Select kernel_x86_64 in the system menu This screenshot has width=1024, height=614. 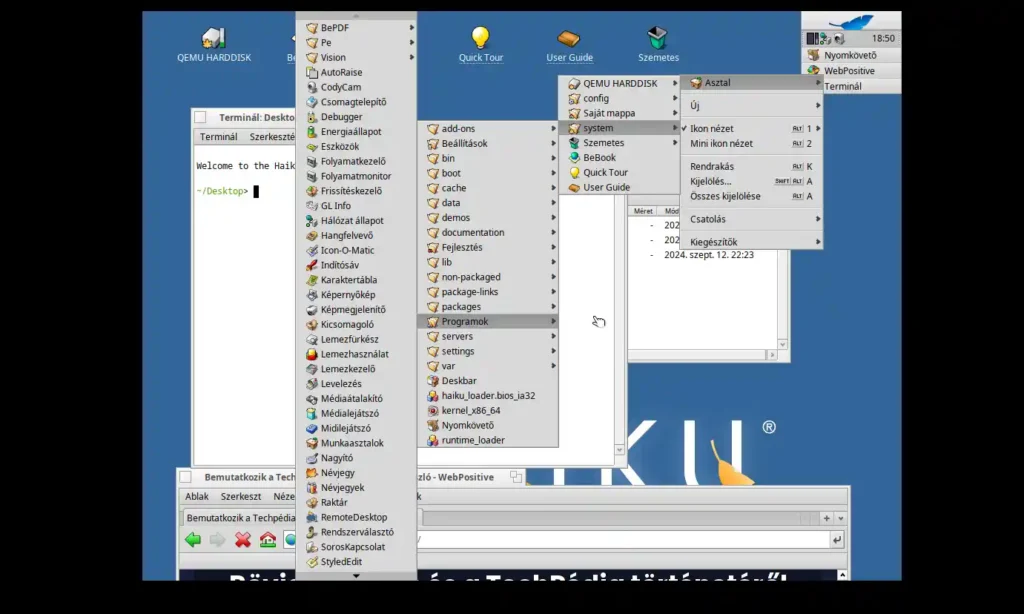click(x=488, y=410)
